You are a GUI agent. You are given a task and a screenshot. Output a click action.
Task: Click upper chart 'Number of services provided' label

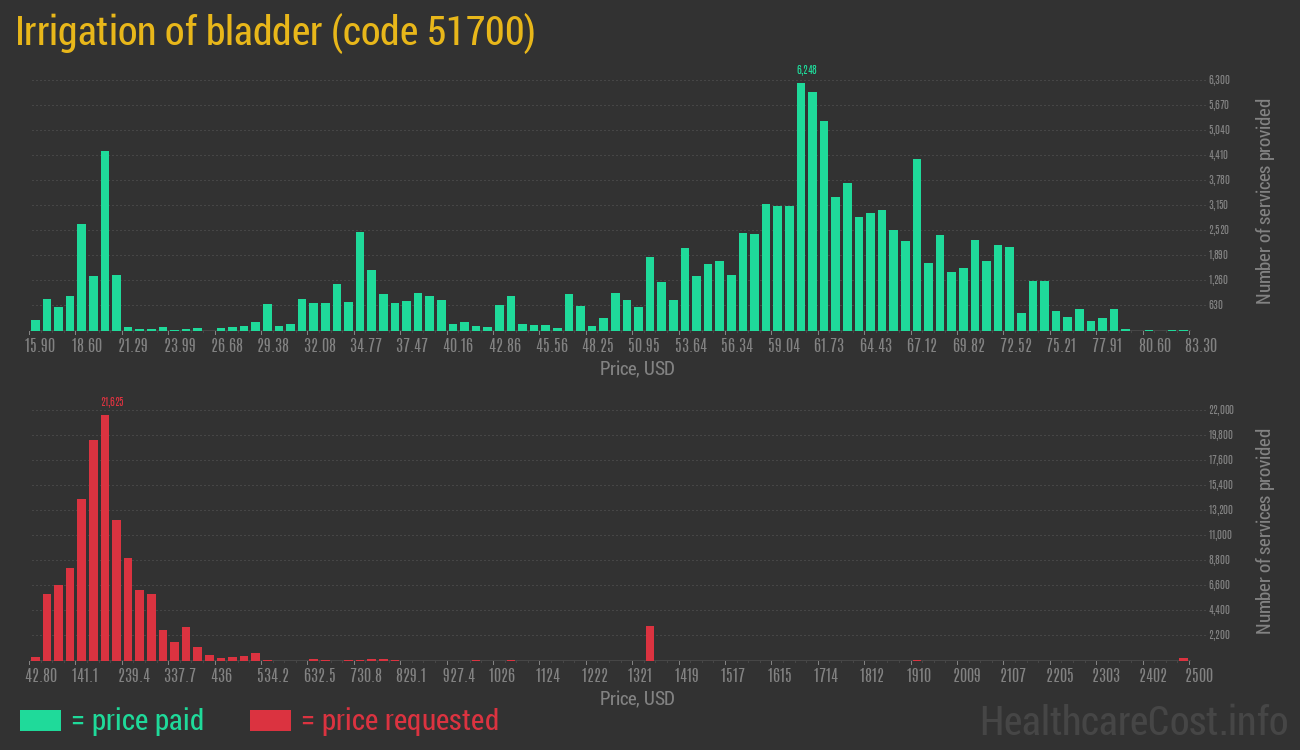[1264, 200]
